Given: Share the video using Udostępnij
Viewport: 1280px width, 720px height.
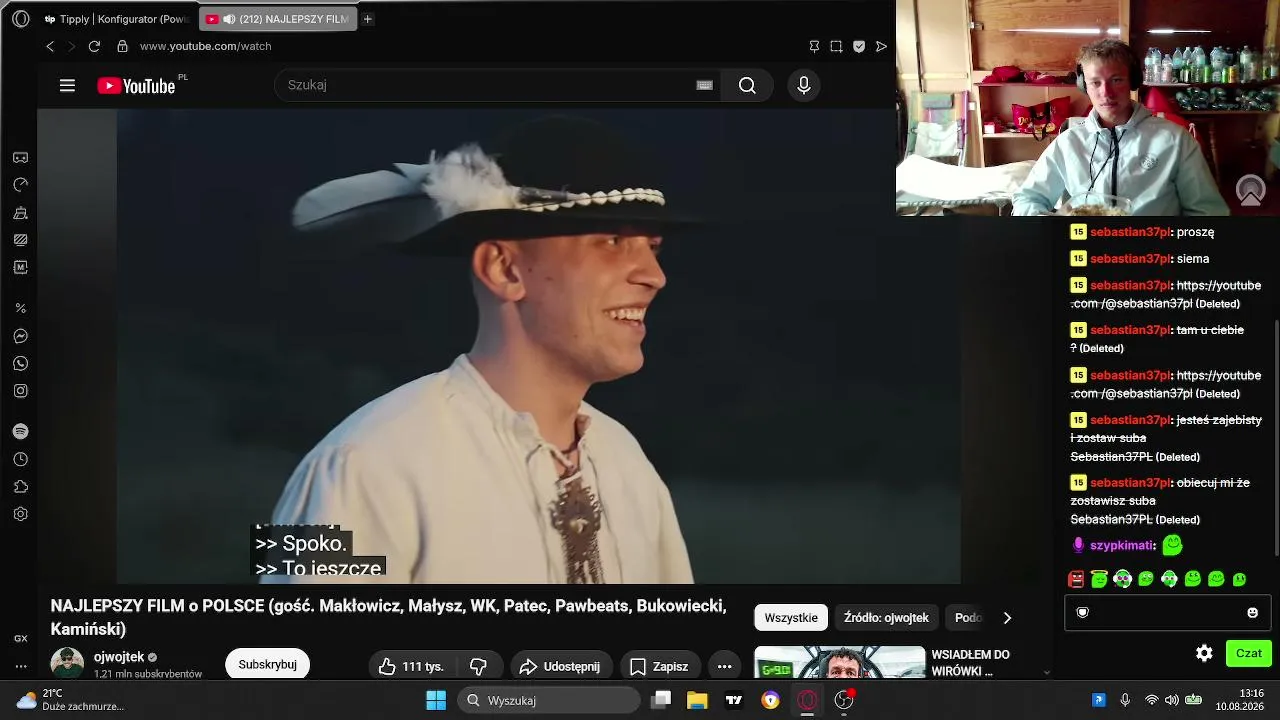Looking at the screenshot, I should [x=560, y=666].
